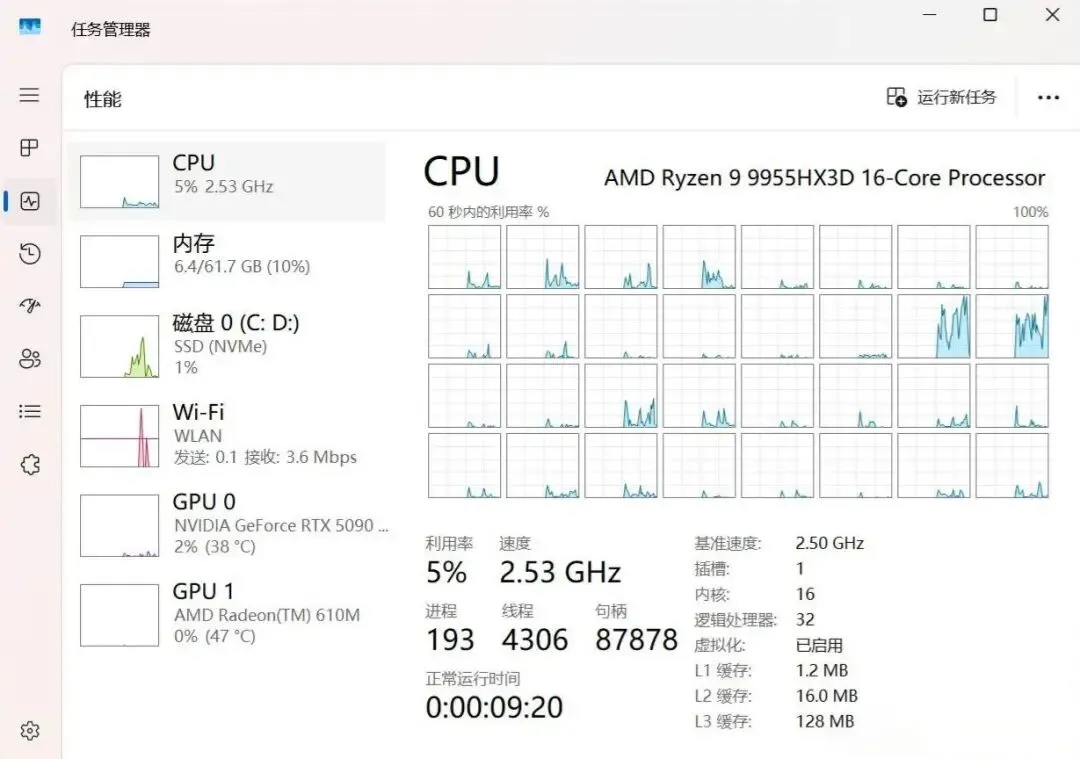Open the Details list icon

[x=30, y=411]
